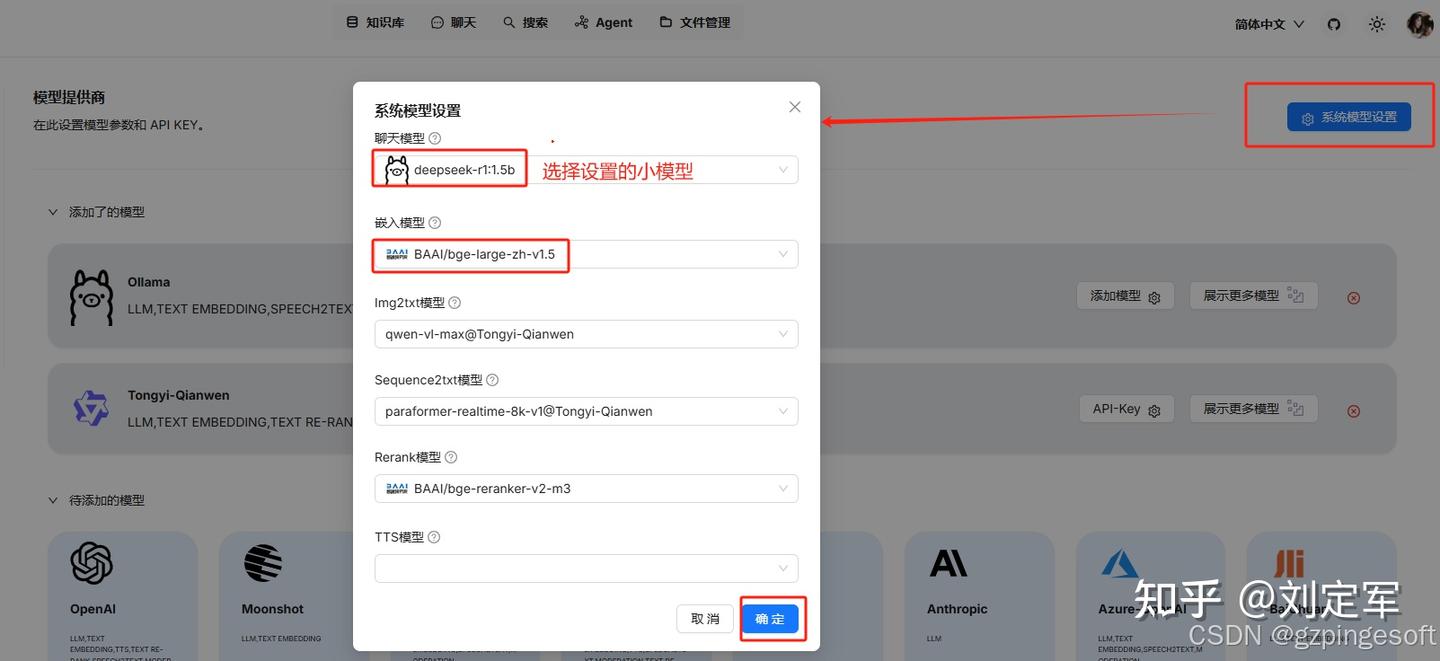Click the 系统模型设置 button
This screenshot has height=661, width=1440.
click(x=1348, y=117)
